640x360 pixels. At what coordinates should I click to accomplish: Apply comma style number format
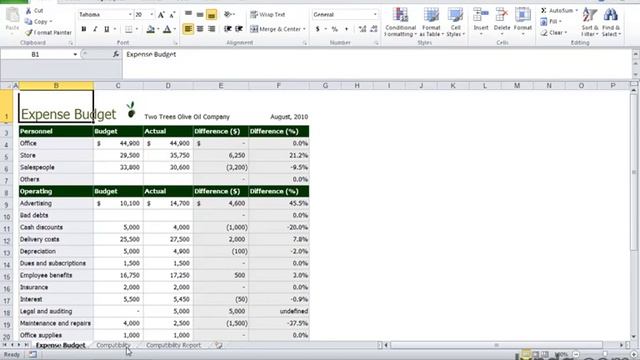click(x=346, y=29)
